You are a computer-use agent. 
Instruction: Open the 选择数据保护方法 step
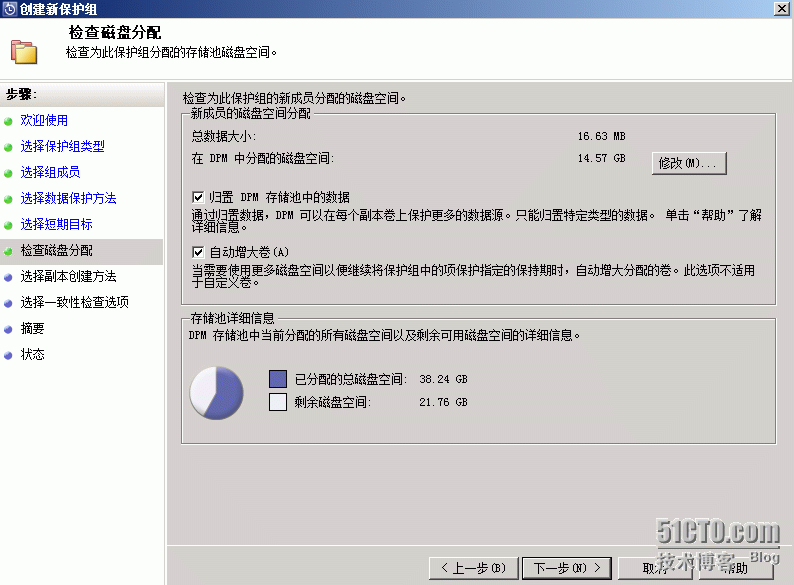coord(68,199)
